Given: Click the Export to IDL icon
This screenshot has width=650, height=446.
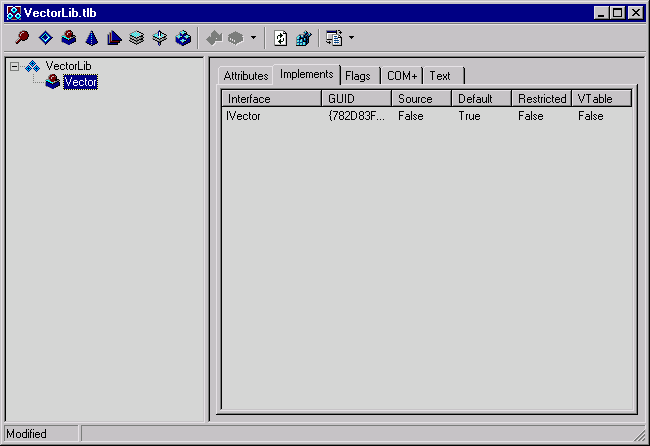Looking at the screenshot, I should pos(334,38).
